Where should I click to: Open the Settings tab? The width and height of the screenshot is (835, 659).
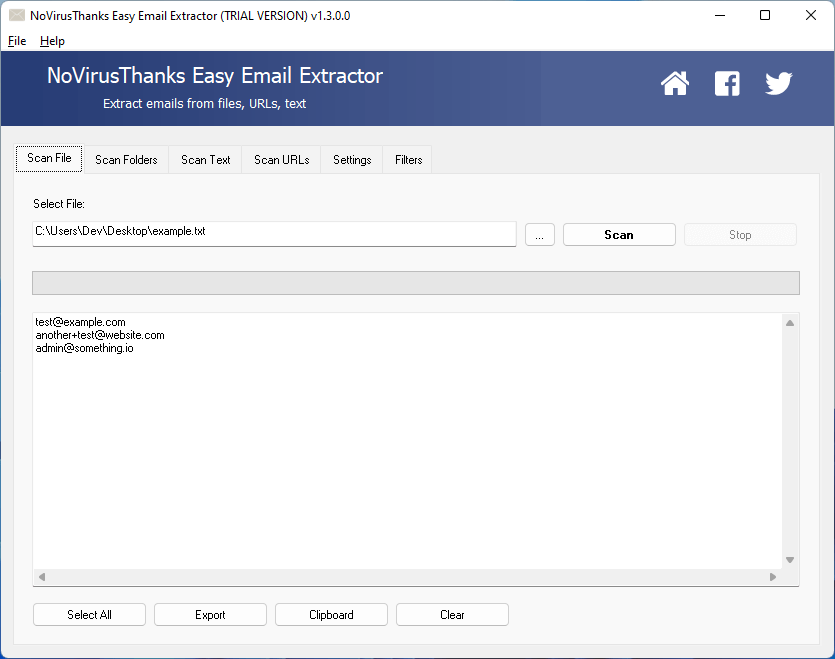[351, 159]
